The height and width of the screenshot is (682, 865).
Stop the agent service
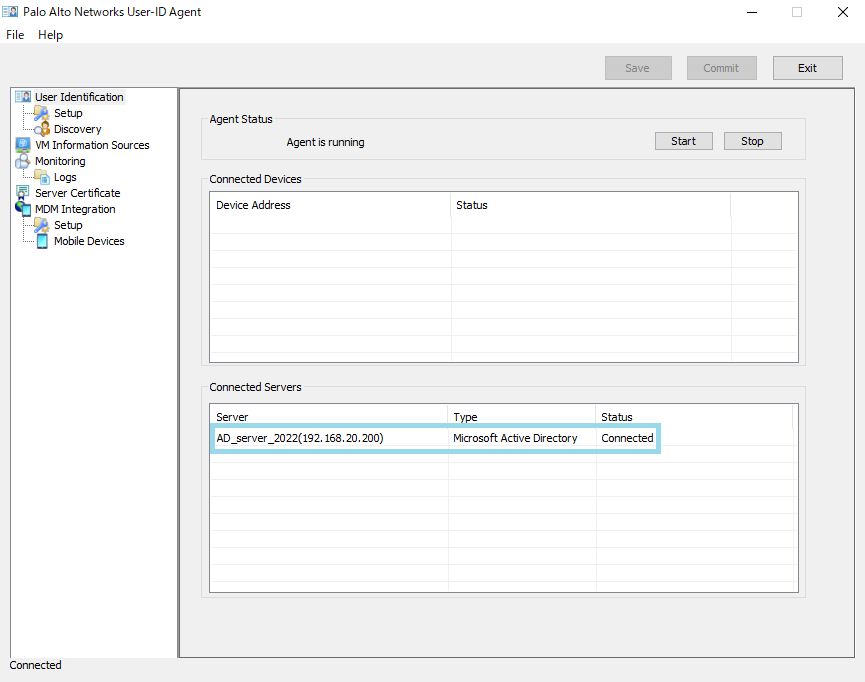[752, 141]
